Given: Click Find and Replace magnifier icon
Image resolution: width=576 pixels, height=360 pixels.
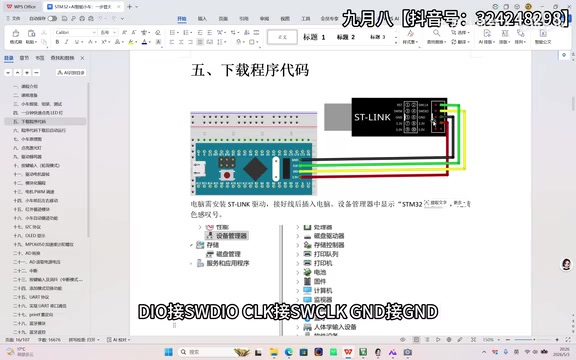Looking at the screenshot, I should point(436,33).
